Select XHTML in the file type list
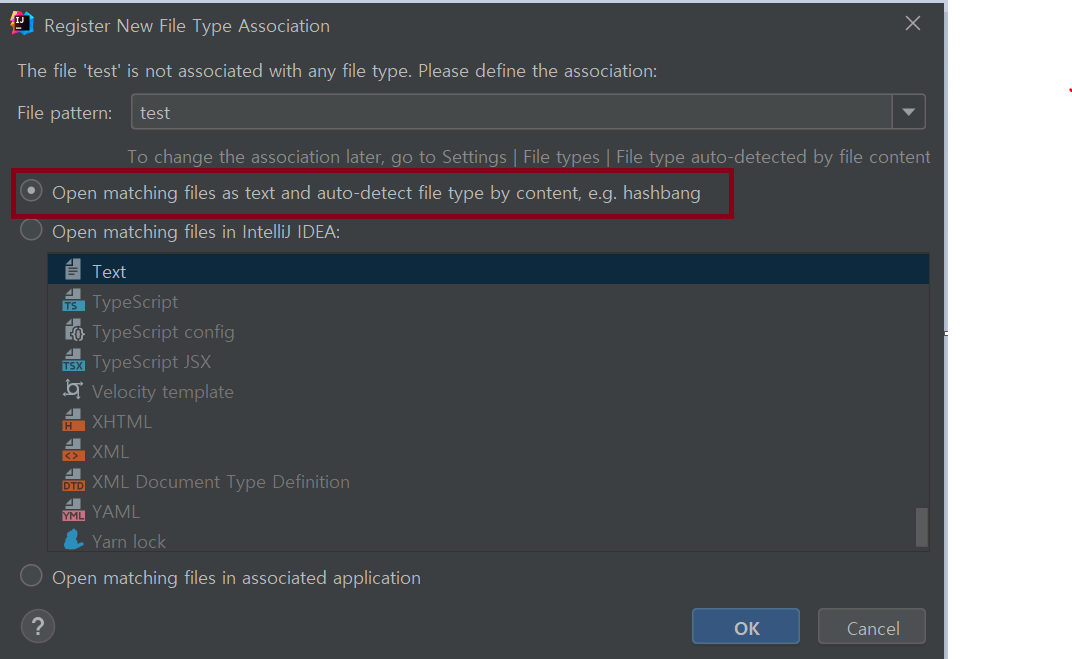Viewport: 1072px width, 659px height. tap(488, 422)
